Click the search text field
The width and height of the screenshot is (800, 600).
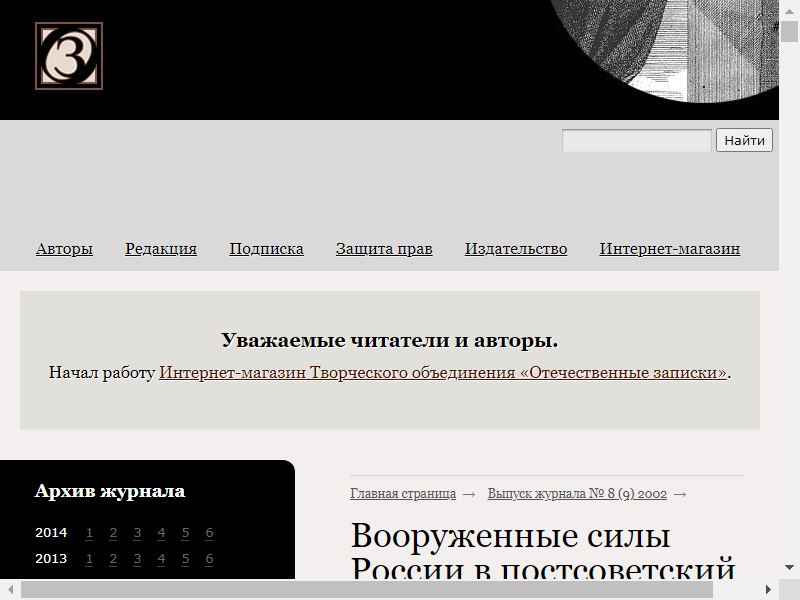tap(636, 141)
